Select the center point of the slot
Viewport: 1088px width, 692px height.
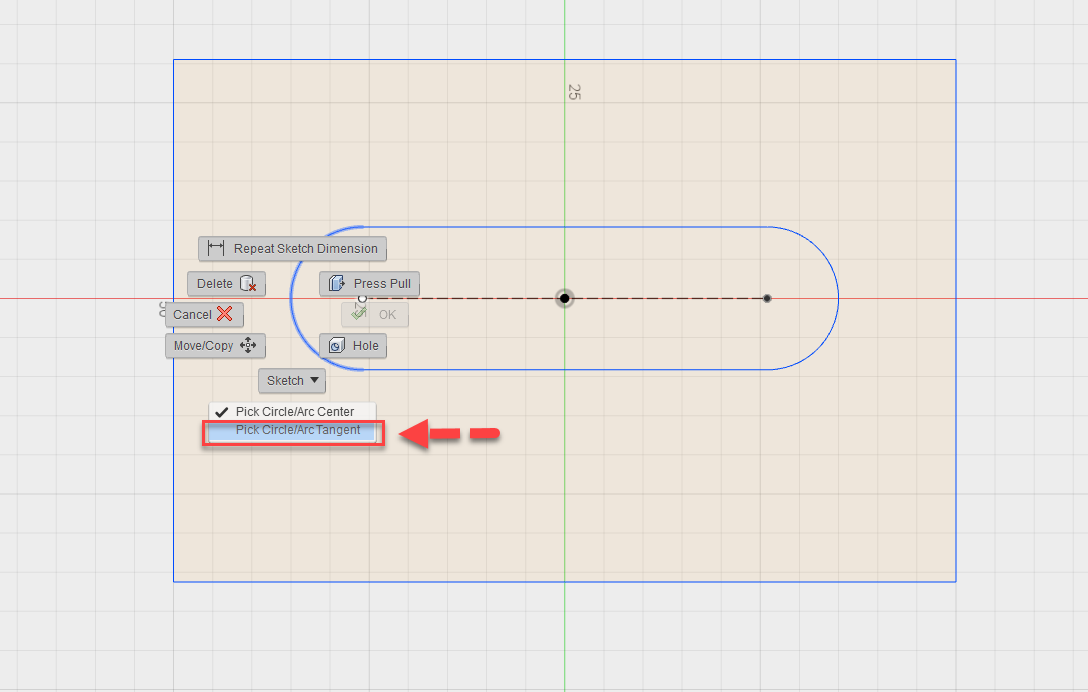[x=565, y=298]
